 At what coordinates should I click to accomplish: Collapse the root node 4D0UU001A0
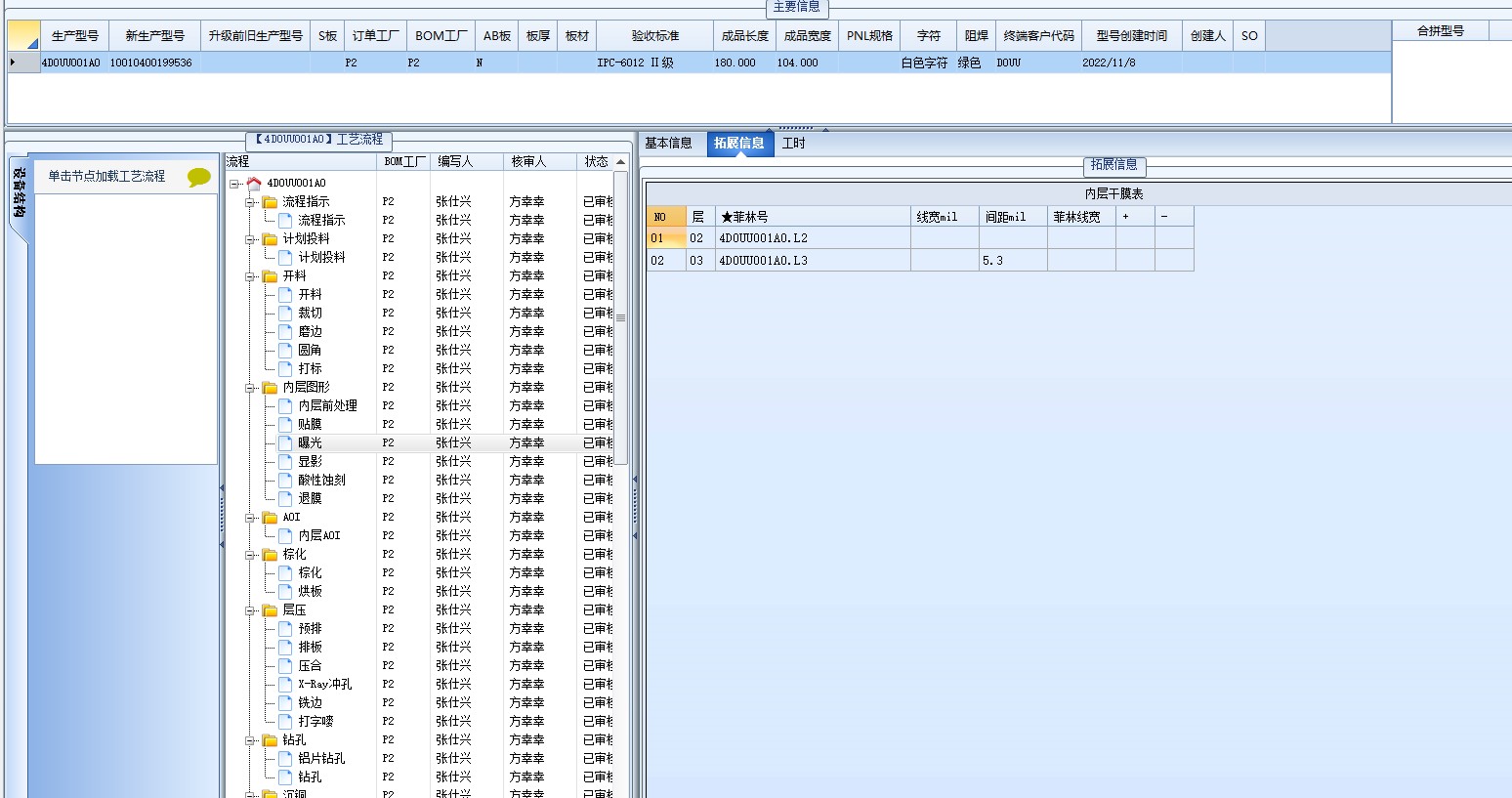[234, 184]
